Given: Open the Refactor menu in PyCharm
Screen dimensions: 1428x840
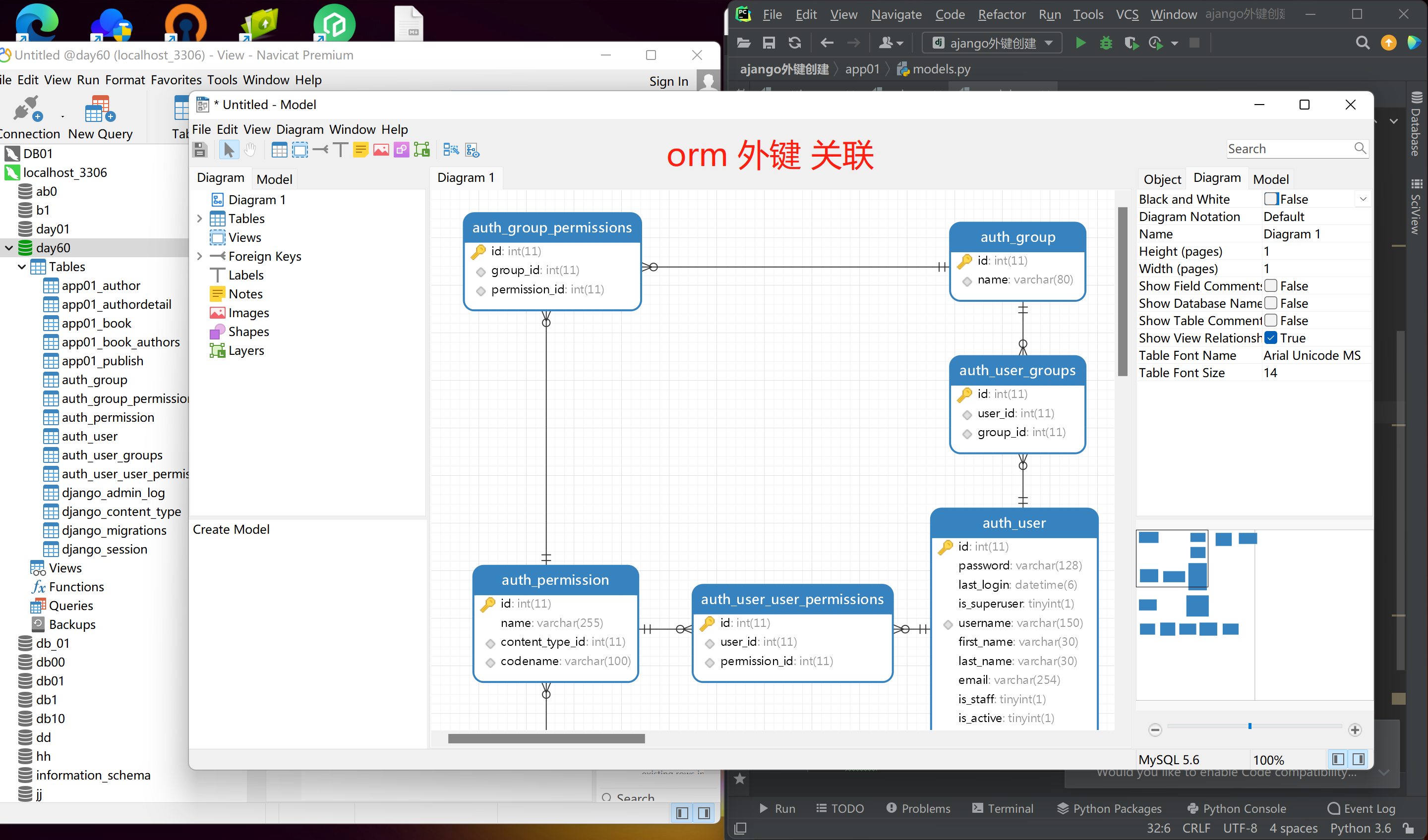Looking at the screenshot, I should [x=1001, y=14].
